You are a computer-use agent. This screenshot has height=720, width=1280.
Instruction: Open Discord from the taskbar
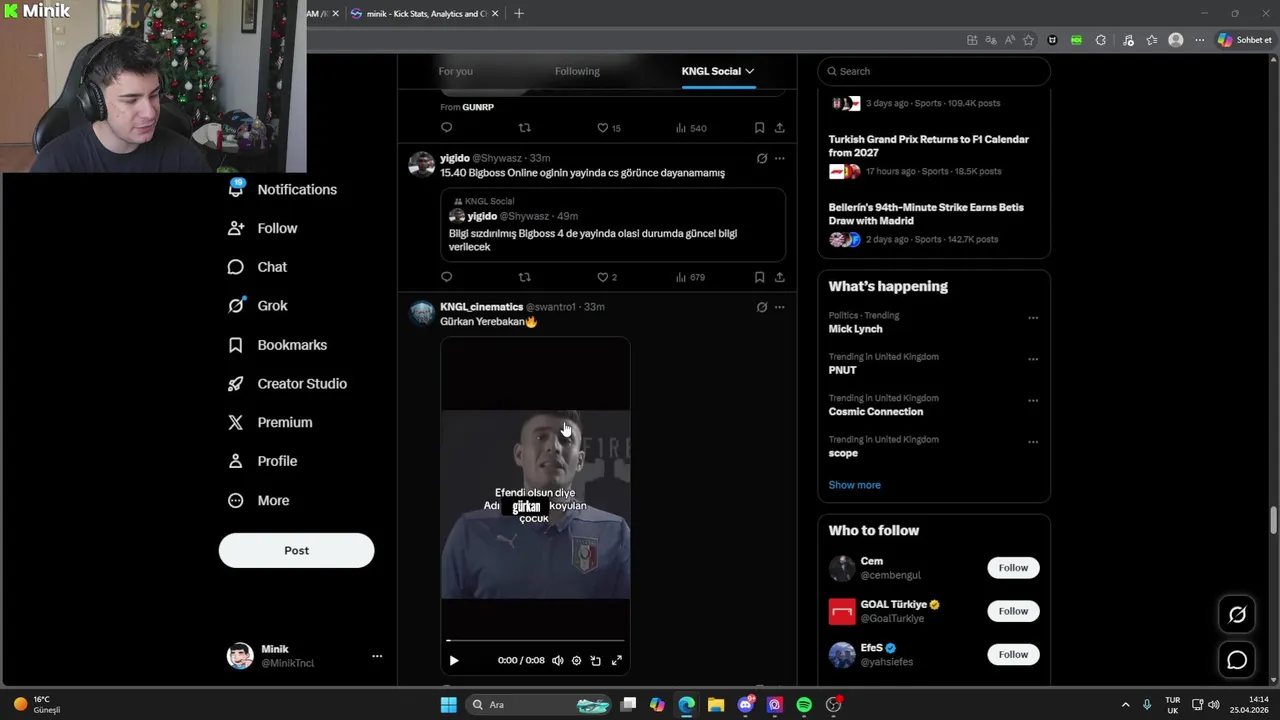(x=746, y=705)
